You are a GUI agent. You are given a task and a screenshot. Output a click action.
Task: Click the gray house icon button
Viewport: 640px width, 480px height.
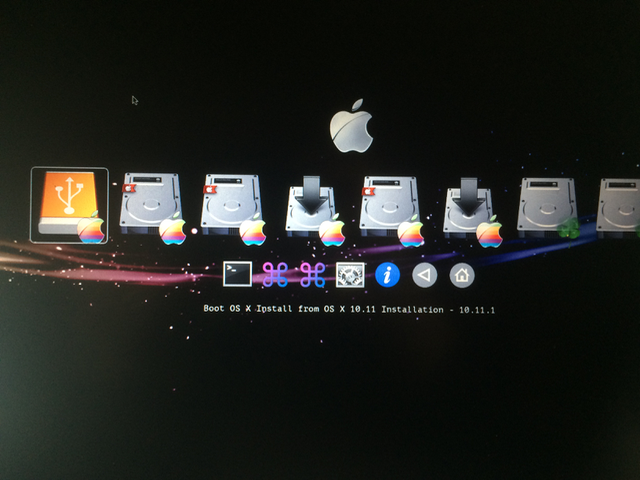pos(462,276)
